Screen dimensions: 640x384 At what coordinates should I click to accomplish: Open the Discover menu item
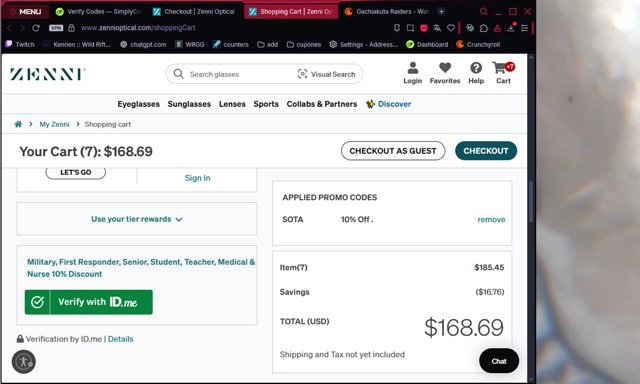pyautogui.click(x=389, y=104)
